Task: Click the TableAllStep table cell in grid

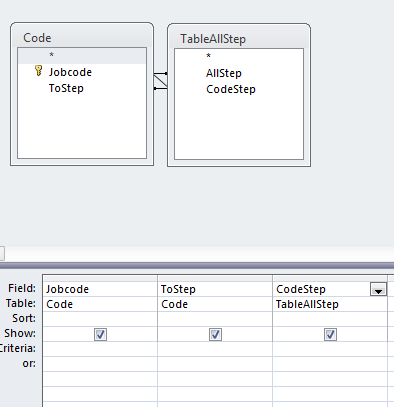Action: point(330,304)
